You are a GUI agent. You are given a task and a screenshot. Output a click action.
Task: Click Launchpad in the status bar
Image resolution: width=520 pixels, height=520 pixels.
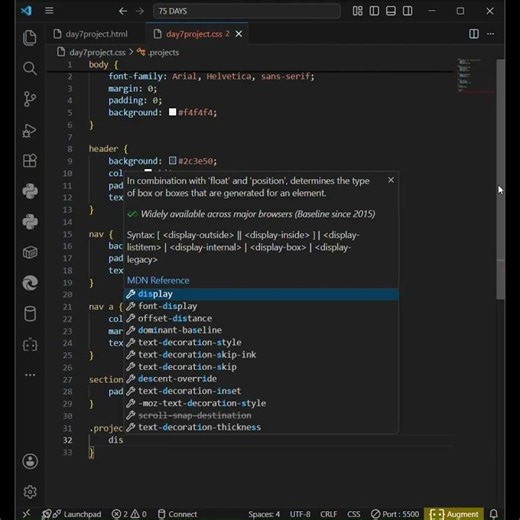71,514
